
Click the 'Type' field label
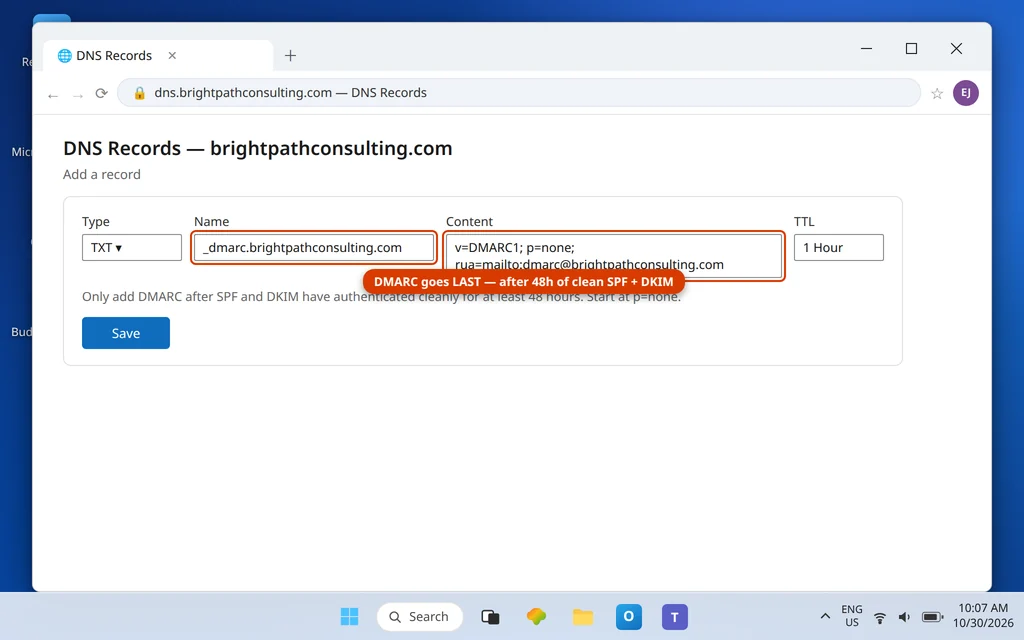coord(95,221)
